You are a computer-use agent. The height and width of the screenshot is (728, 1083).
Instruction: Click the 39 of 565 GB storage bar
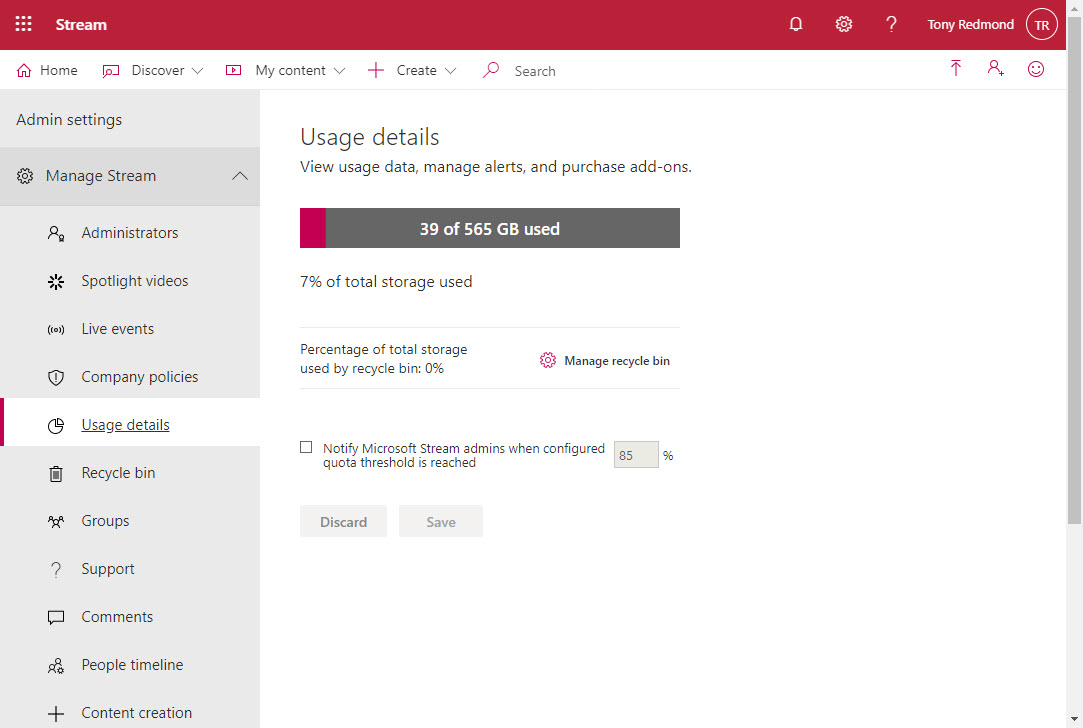click(x=490, y=228)
